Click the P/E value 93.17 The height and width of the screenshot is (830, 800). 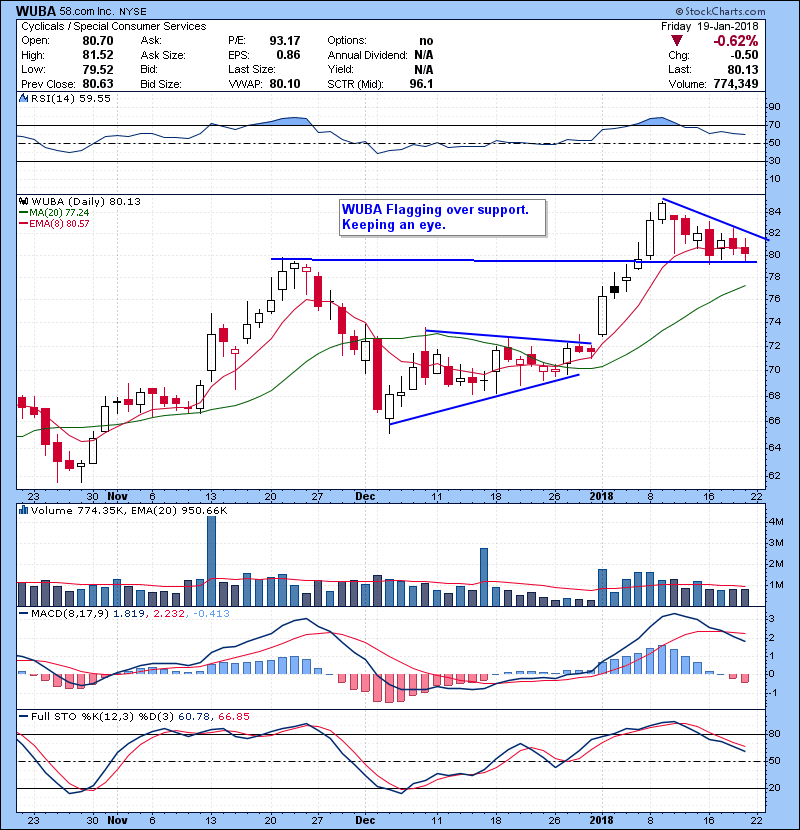click(285, 41)
